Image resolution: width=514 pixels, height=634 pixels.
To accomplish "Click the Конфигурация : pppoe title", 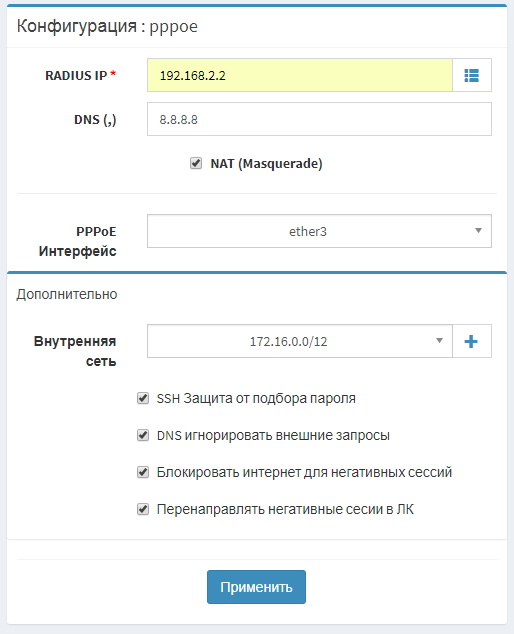I will (107, 26).
